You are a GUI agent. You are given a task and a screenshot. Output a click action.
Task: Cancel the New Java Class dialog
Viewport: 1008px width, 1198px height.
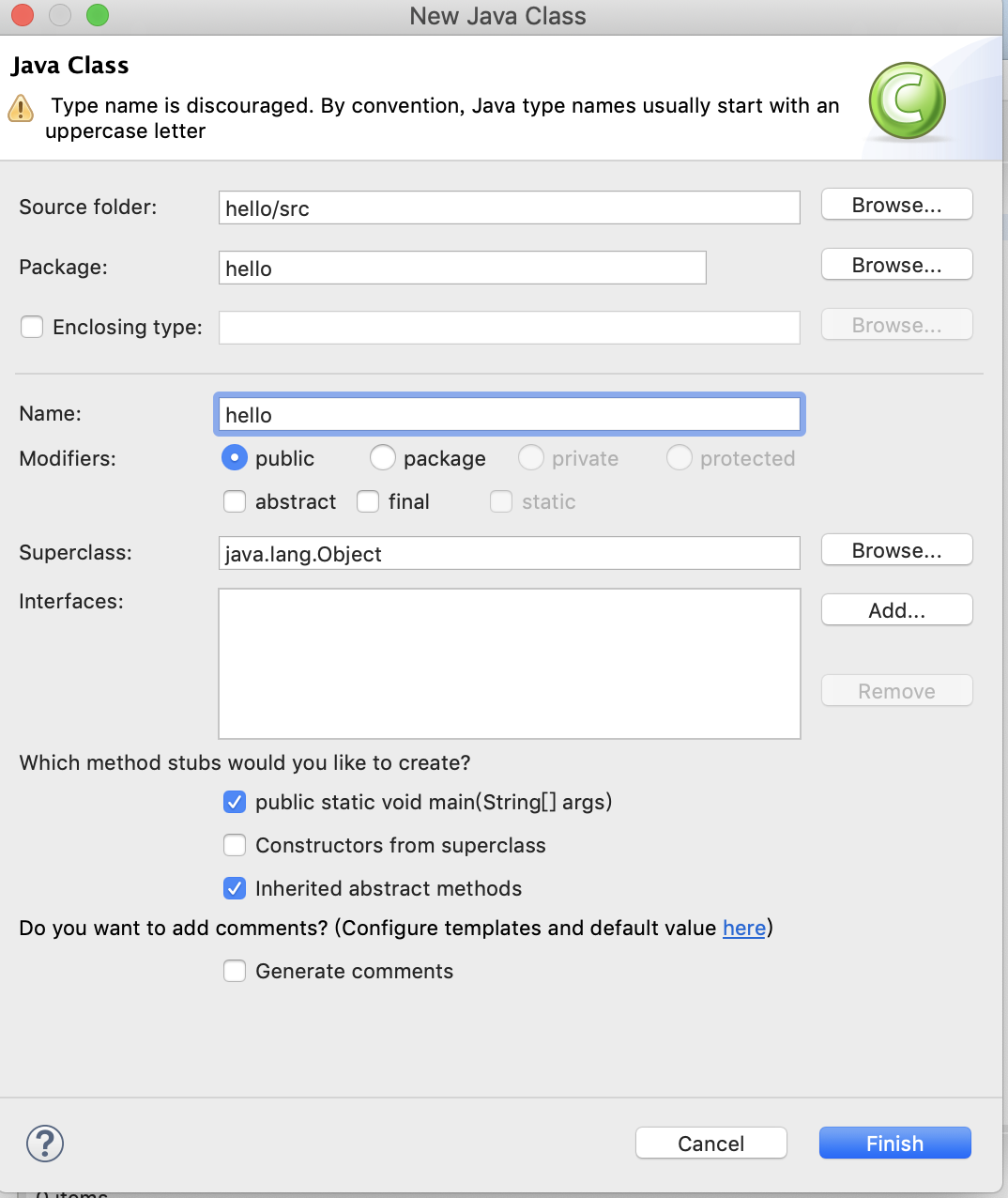point(710,1143)
